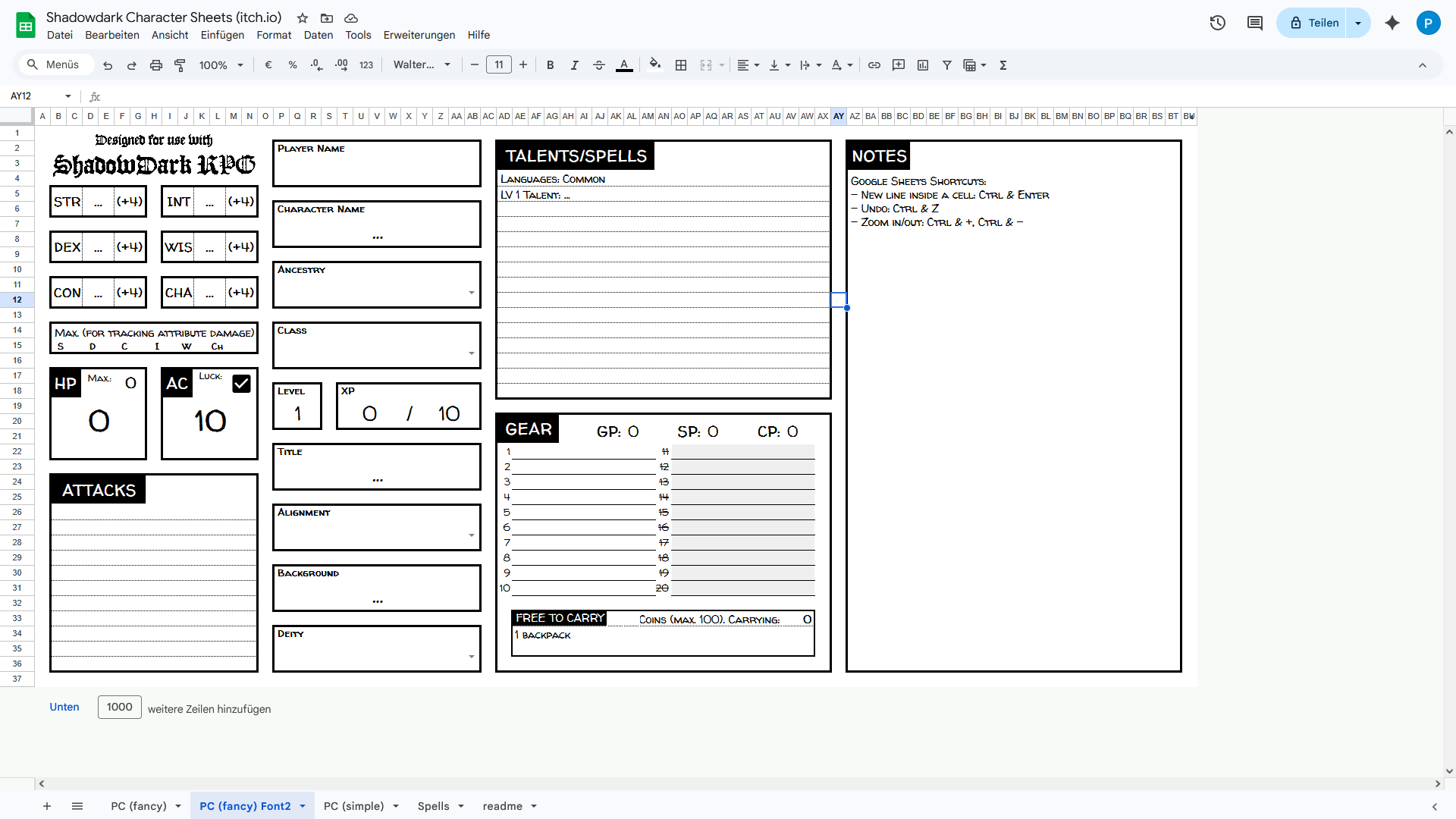Open the fill color bucket

[x=654, y=65]
